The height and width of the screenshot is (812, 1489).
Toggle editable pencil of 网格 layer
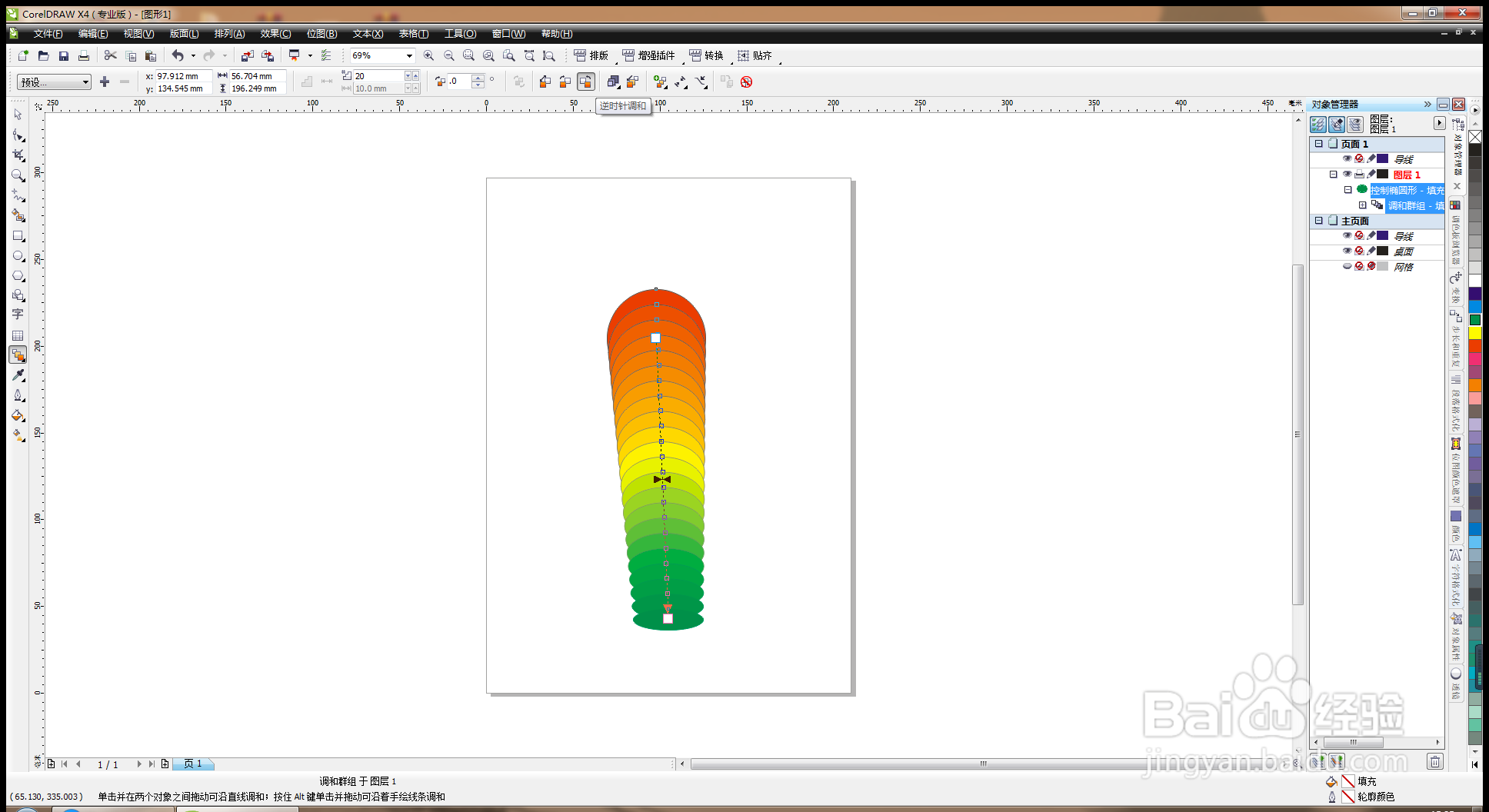click(x=1371, y=266)
